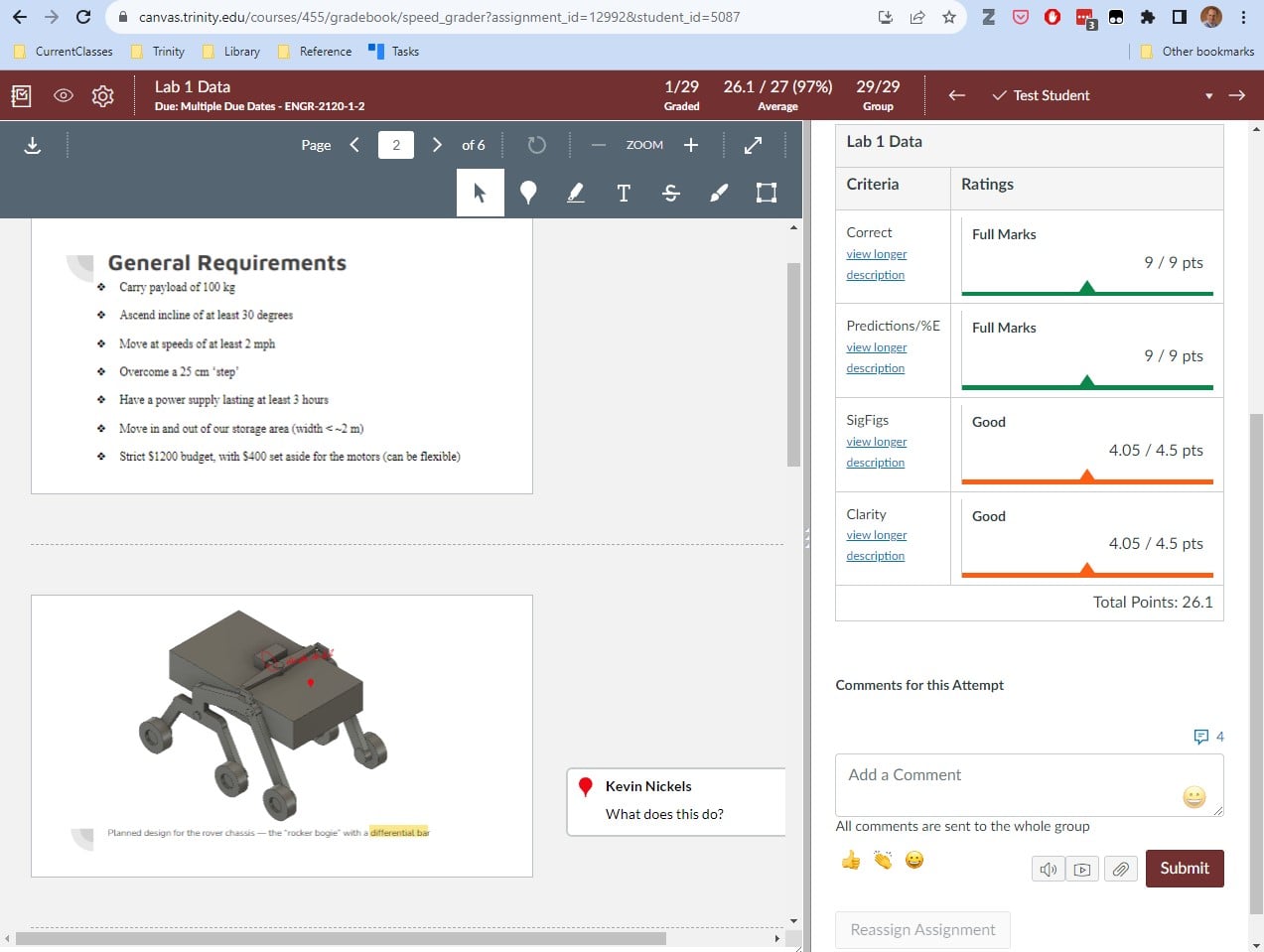The height and width of the screenshot is (952, 1264).
Task: Rotate the document
Action: 537,145
